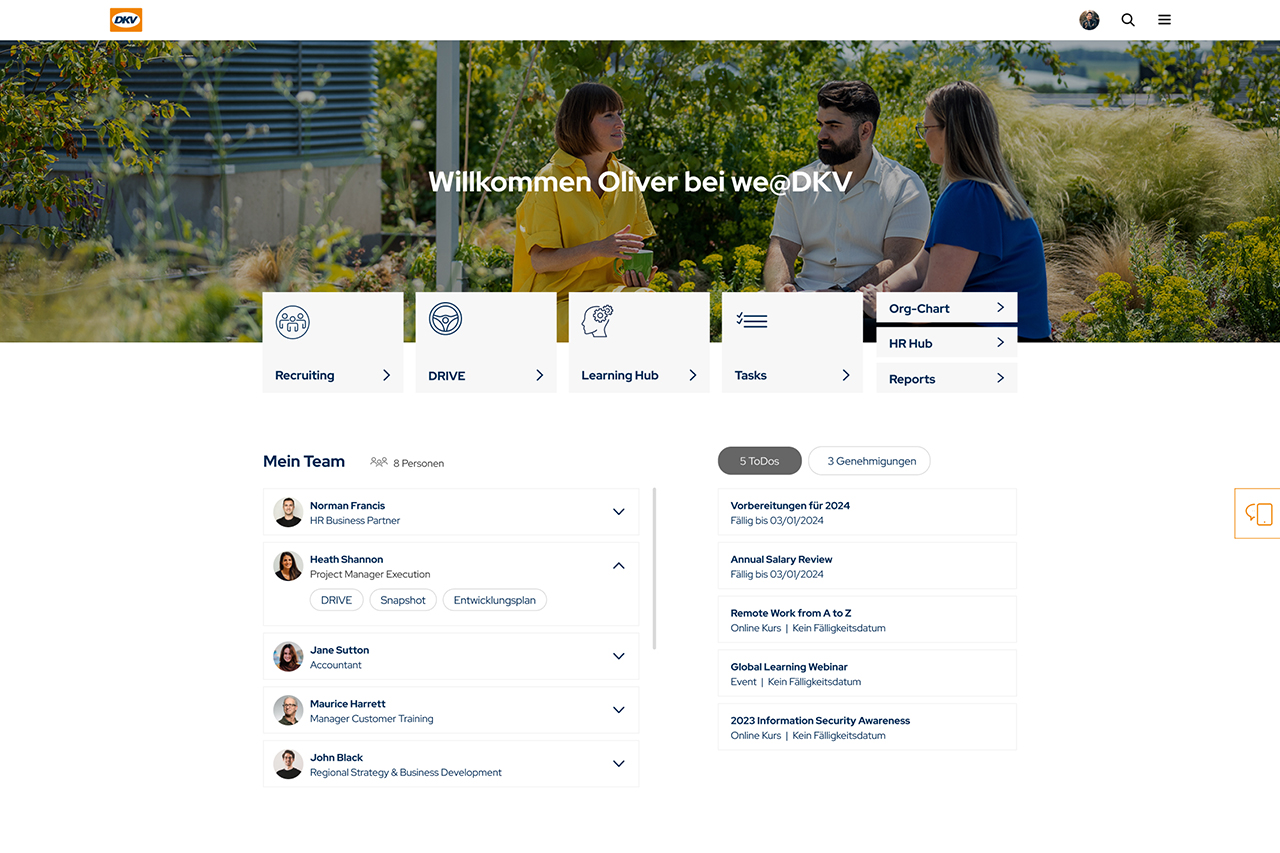Screen dimensions: 1280x853
Task: Open the hamburger menu
Action: [1164, 20]
